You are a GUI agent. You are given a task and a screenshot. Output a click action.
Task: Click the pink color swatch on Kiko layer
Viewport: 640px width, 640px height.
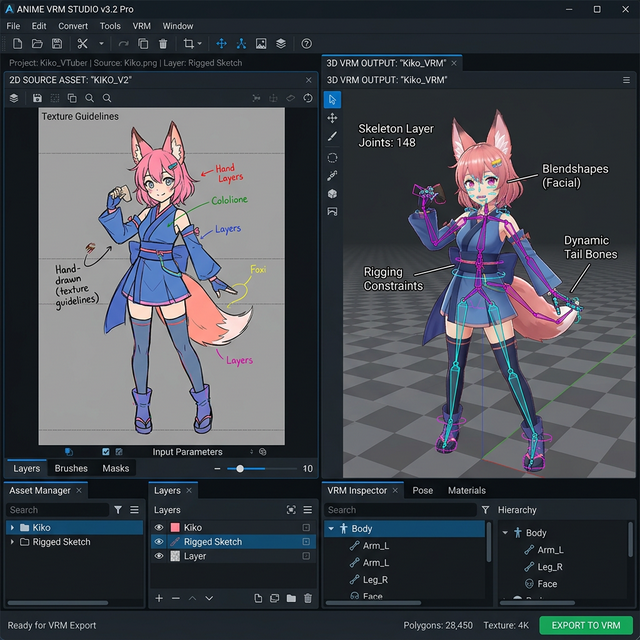tap(175, 527)
